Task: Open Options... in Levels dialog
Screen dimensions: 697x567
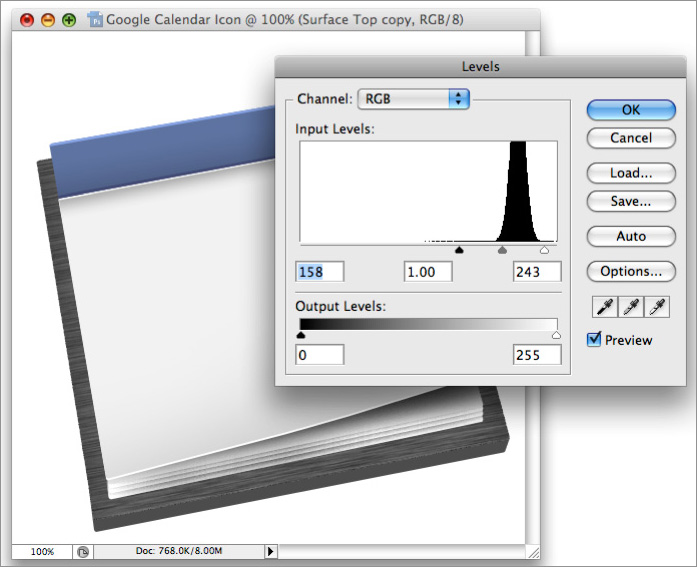Action: [x=631, y=272]
